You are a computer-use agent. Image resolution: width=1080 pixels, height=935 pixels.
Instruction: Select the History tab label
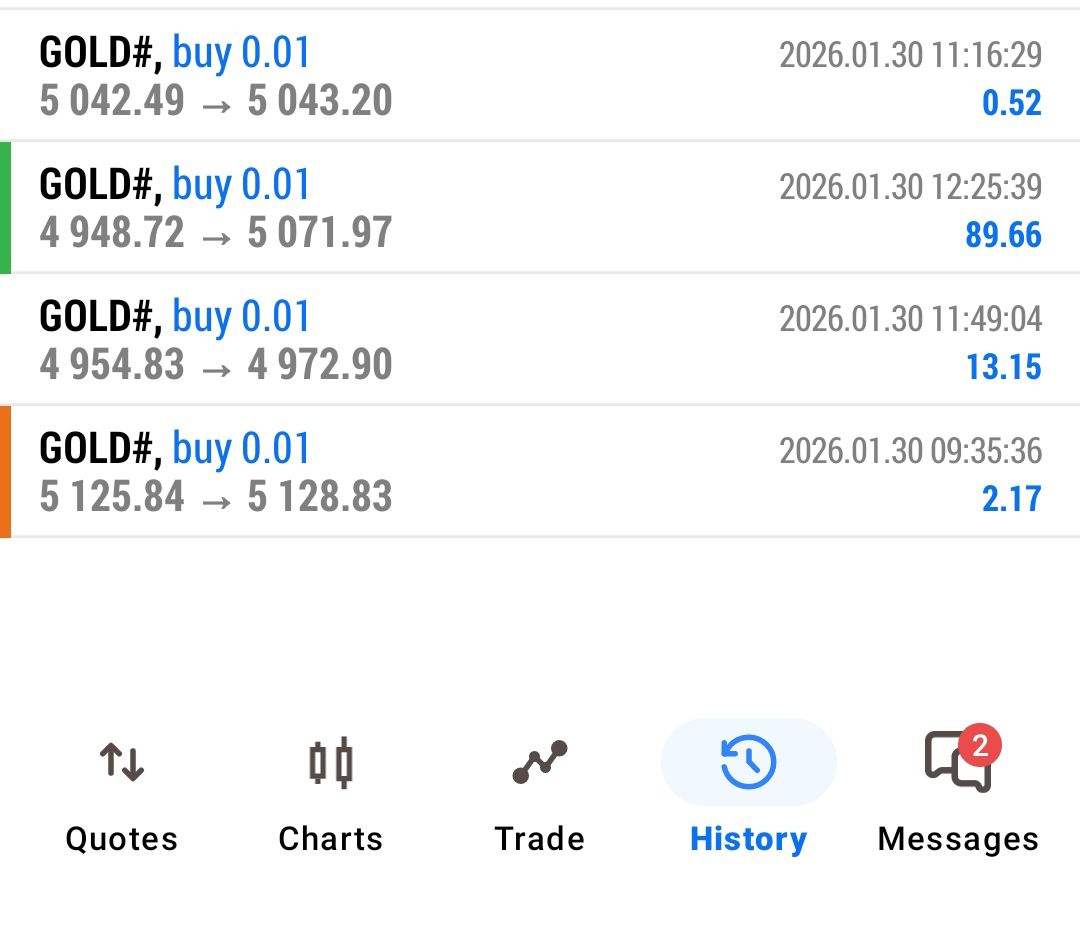point(748,839)
